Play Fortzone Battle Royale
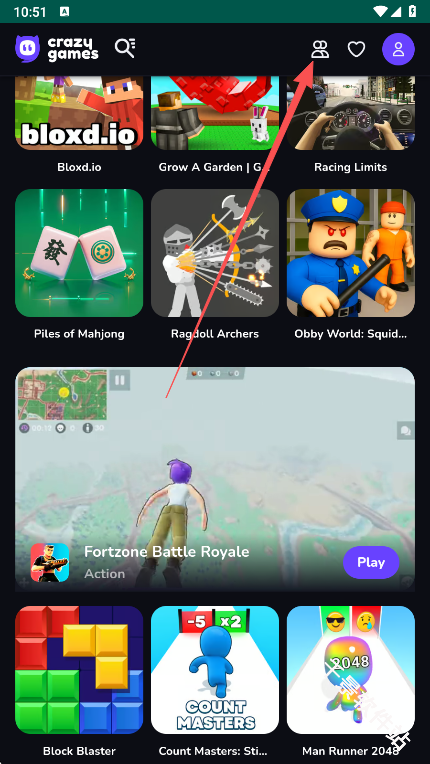The height and width of the screenshot is (764, 430). point(371,562)
